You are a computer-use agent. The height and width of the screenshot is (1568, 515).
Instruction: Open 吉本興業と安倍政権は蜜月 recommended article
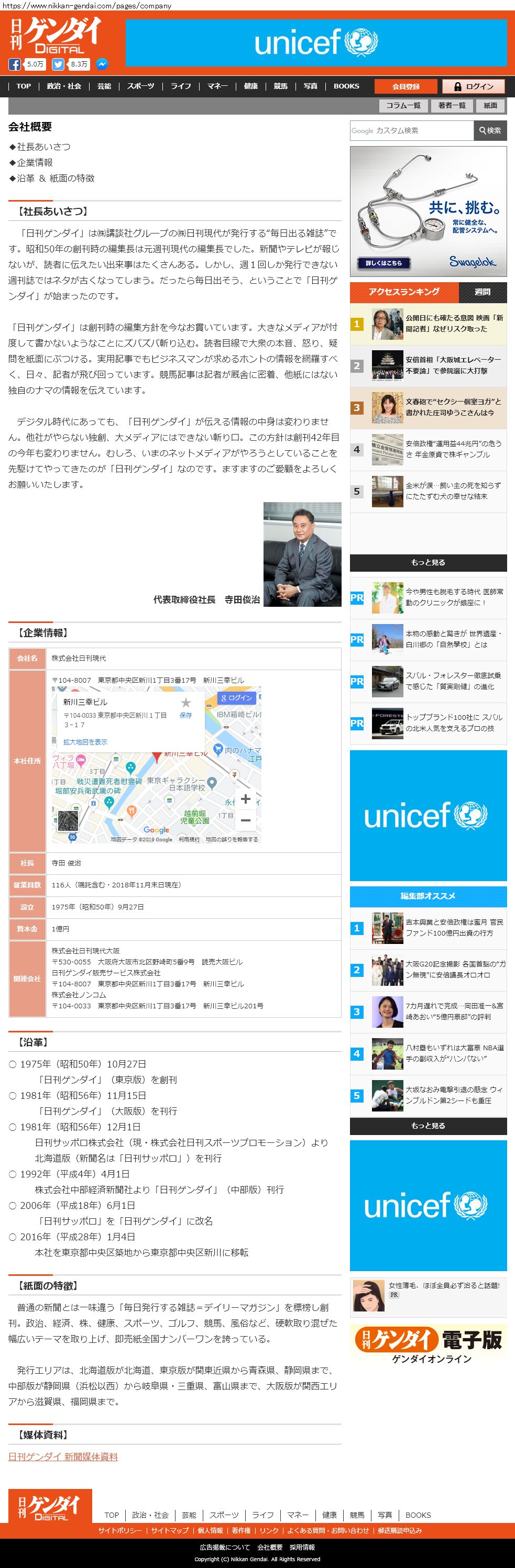(455, 928)
